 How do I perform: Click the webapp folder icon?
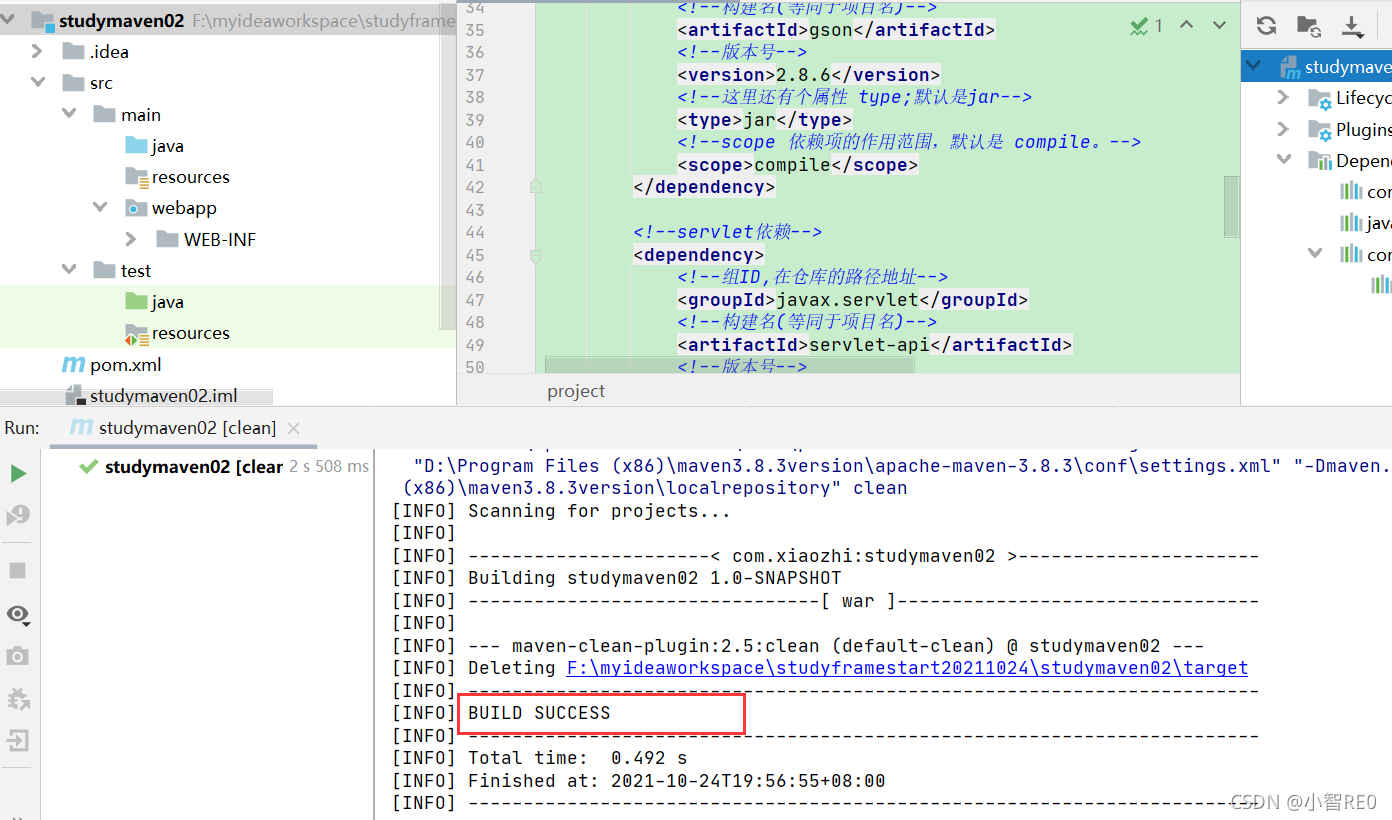pyautogui.click(x=136, y=208)
